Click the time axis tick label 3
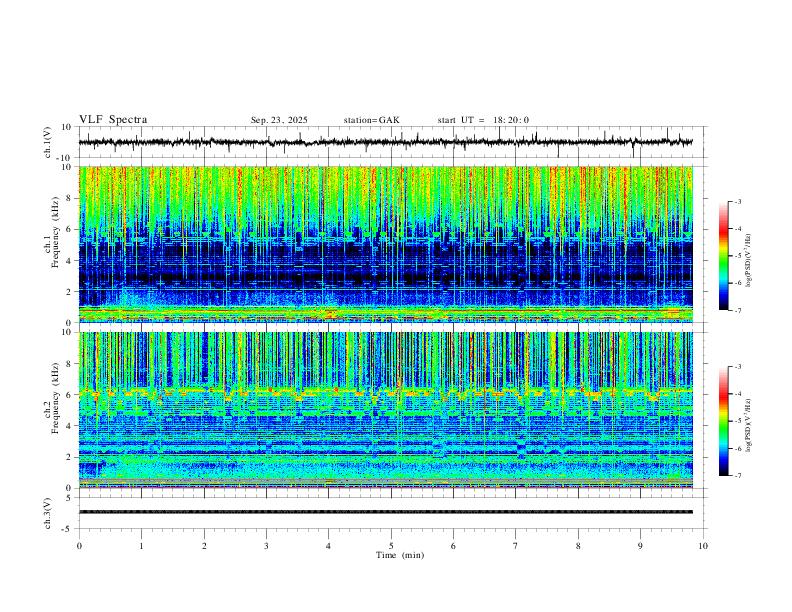Screen dimensions: 792x612 [266, 546]
